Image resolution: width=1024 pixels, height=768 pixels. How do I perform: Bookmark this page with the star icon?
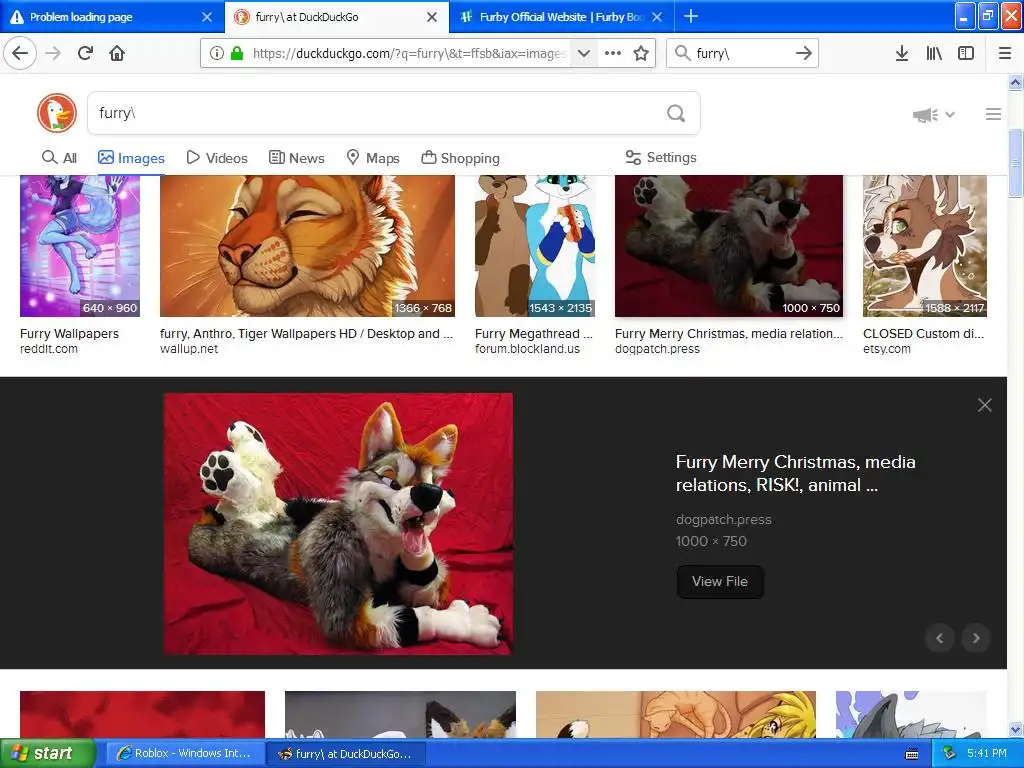[x=641, y=53]
